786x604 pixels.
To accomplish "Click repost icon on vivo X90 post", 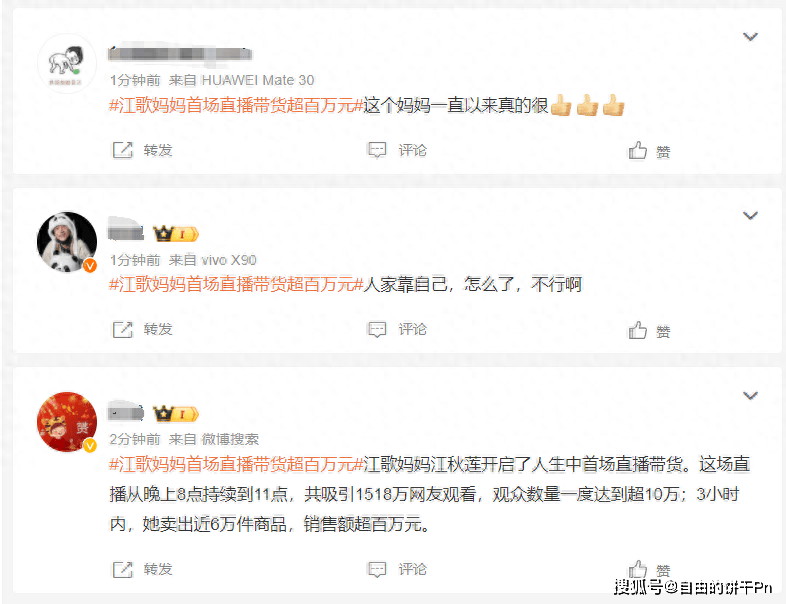I will [x=123, y=329].
